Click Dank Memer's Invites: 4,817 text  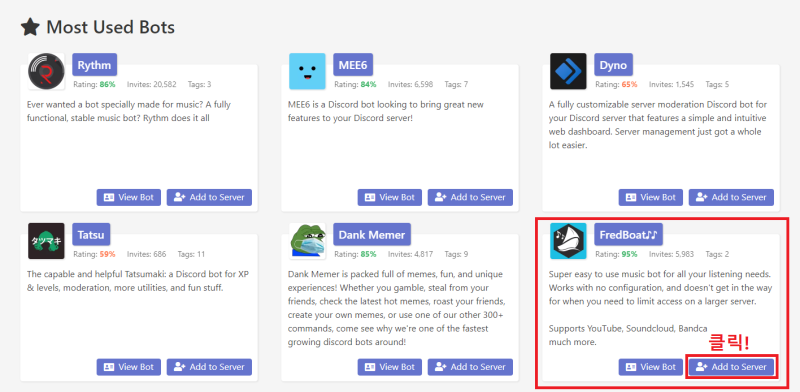(410, 254)
